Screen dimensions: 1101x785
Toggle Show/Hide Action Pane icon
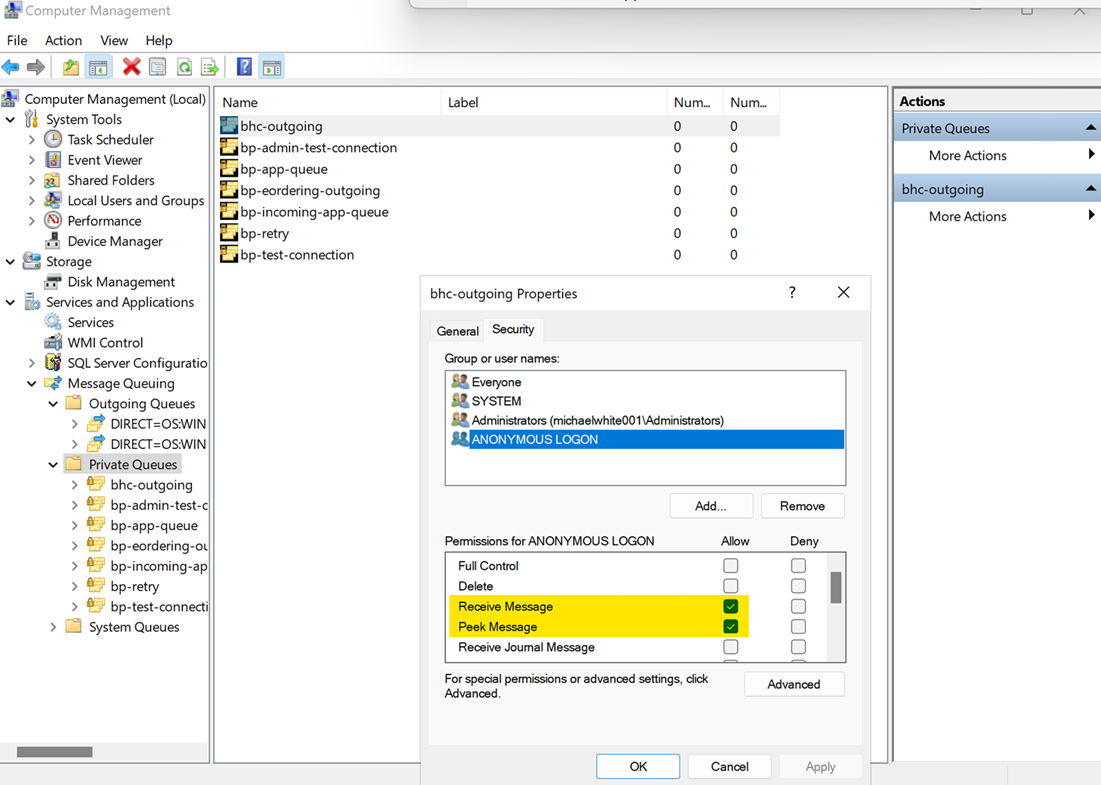(271, 67)
